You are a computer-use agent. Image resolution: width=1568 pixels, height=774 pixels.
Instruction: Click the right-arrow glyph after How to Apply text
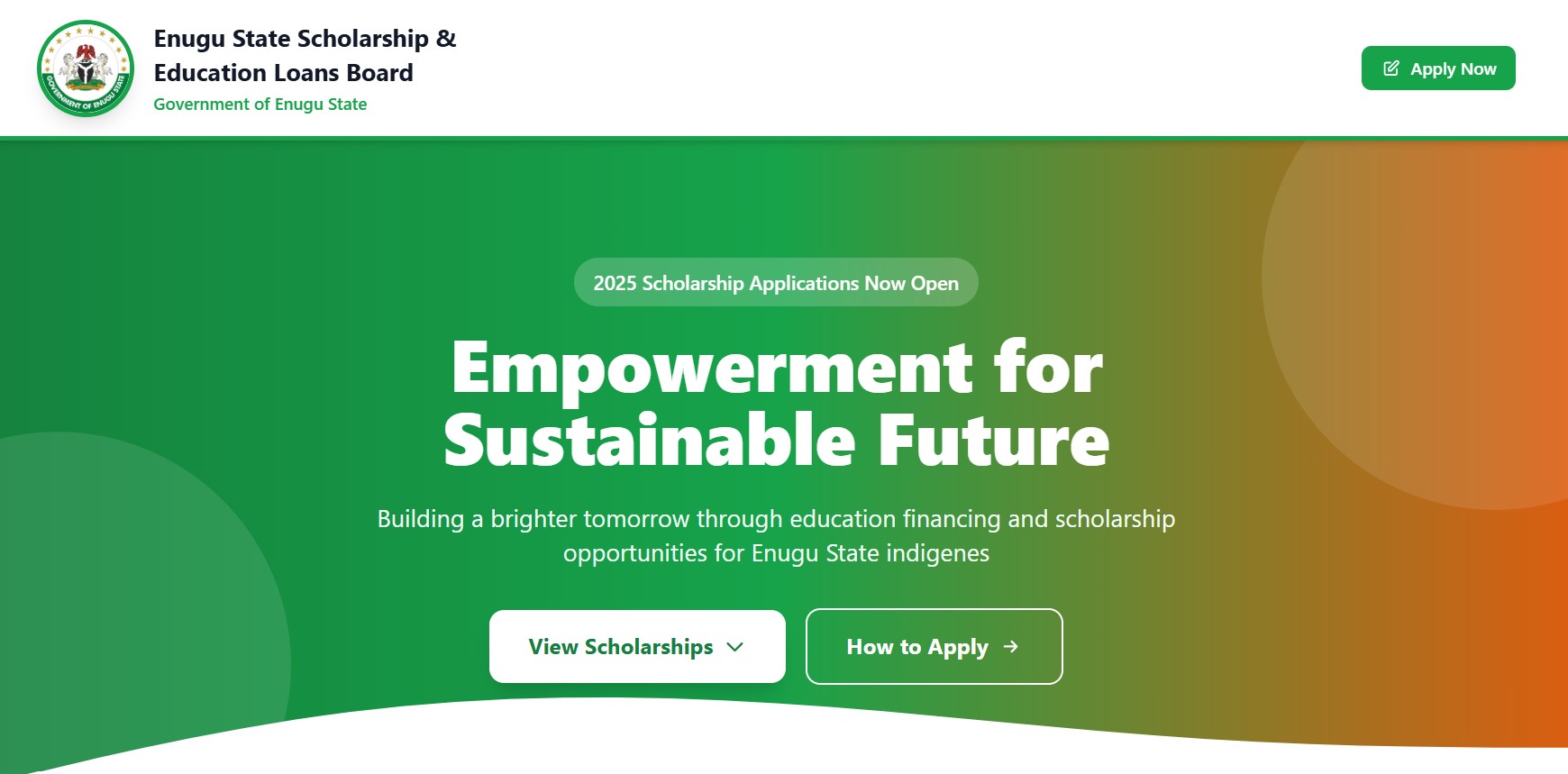coord(1011,647)
